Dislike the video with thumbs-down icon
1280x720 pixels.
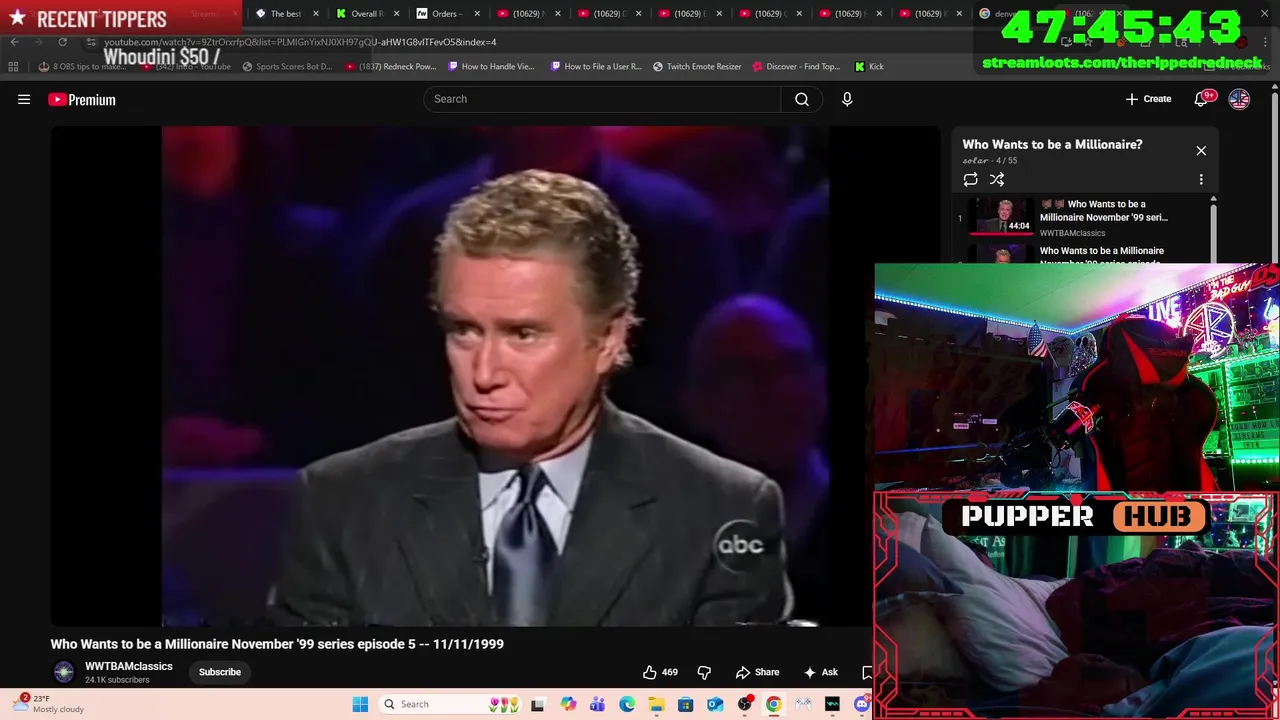[704, 672]
